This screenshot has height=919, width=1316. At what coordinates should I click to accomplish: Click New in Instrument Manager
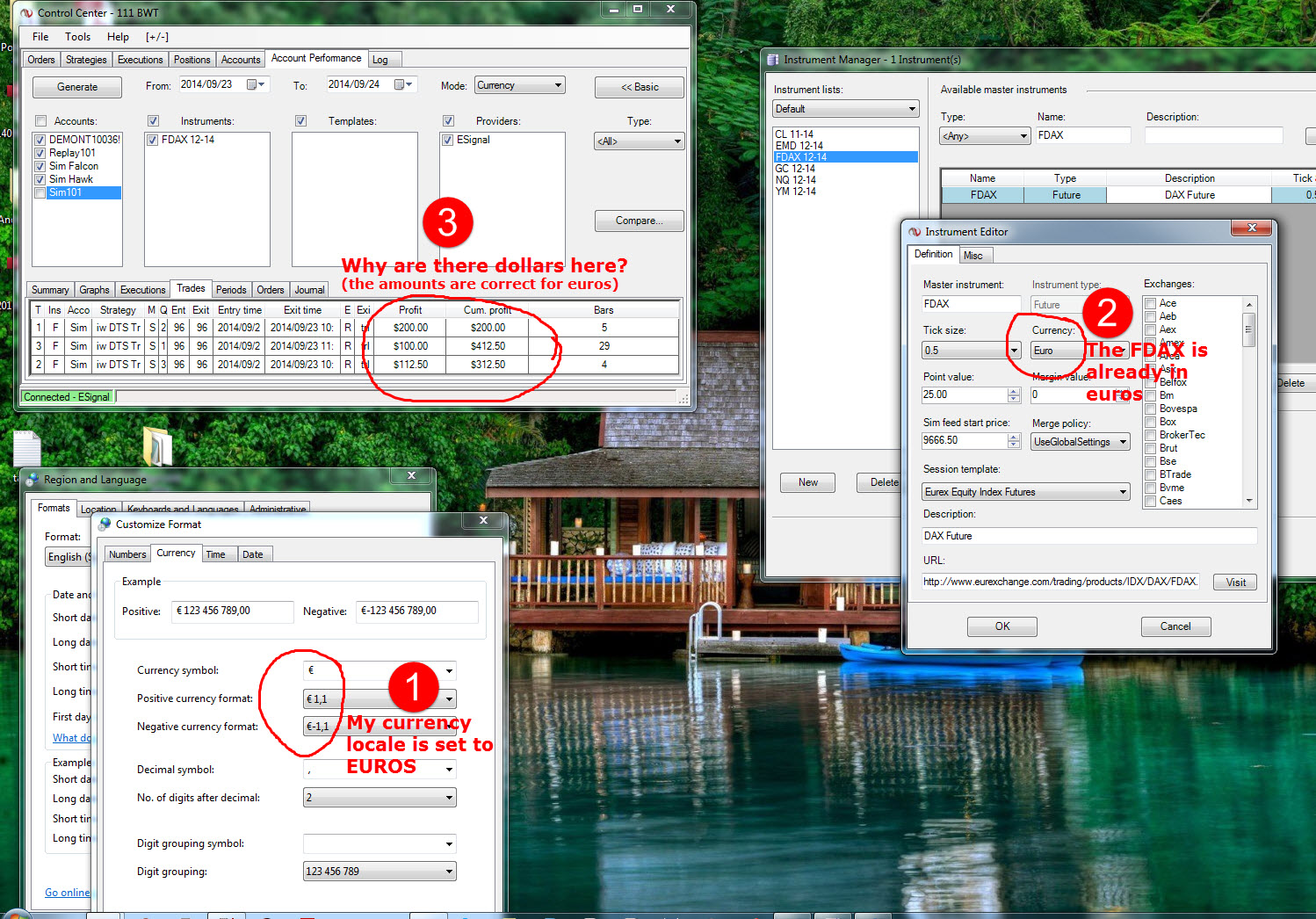click(x=808, y=482)
